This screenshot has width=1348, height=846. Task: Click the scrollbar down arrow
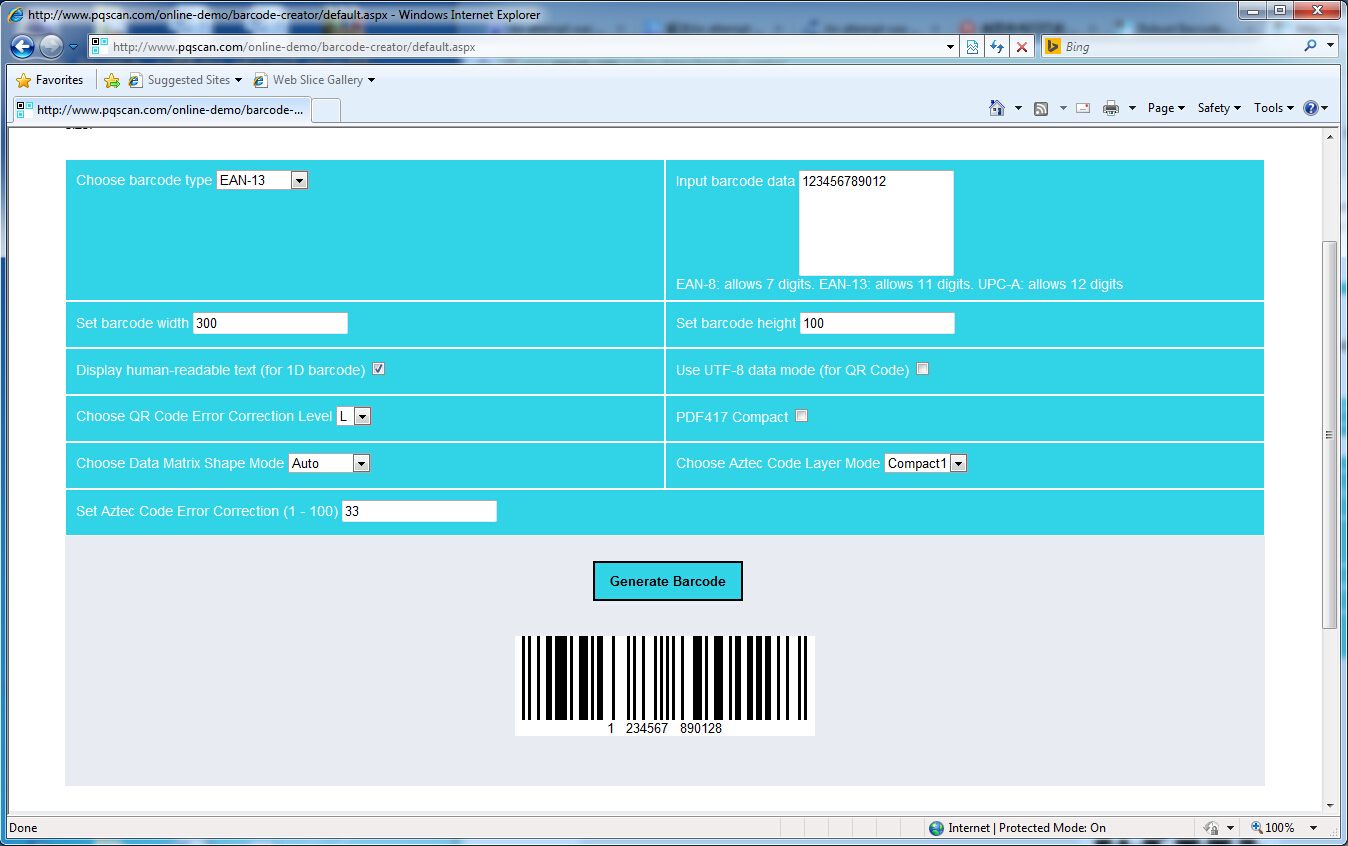coord(1329,805)
